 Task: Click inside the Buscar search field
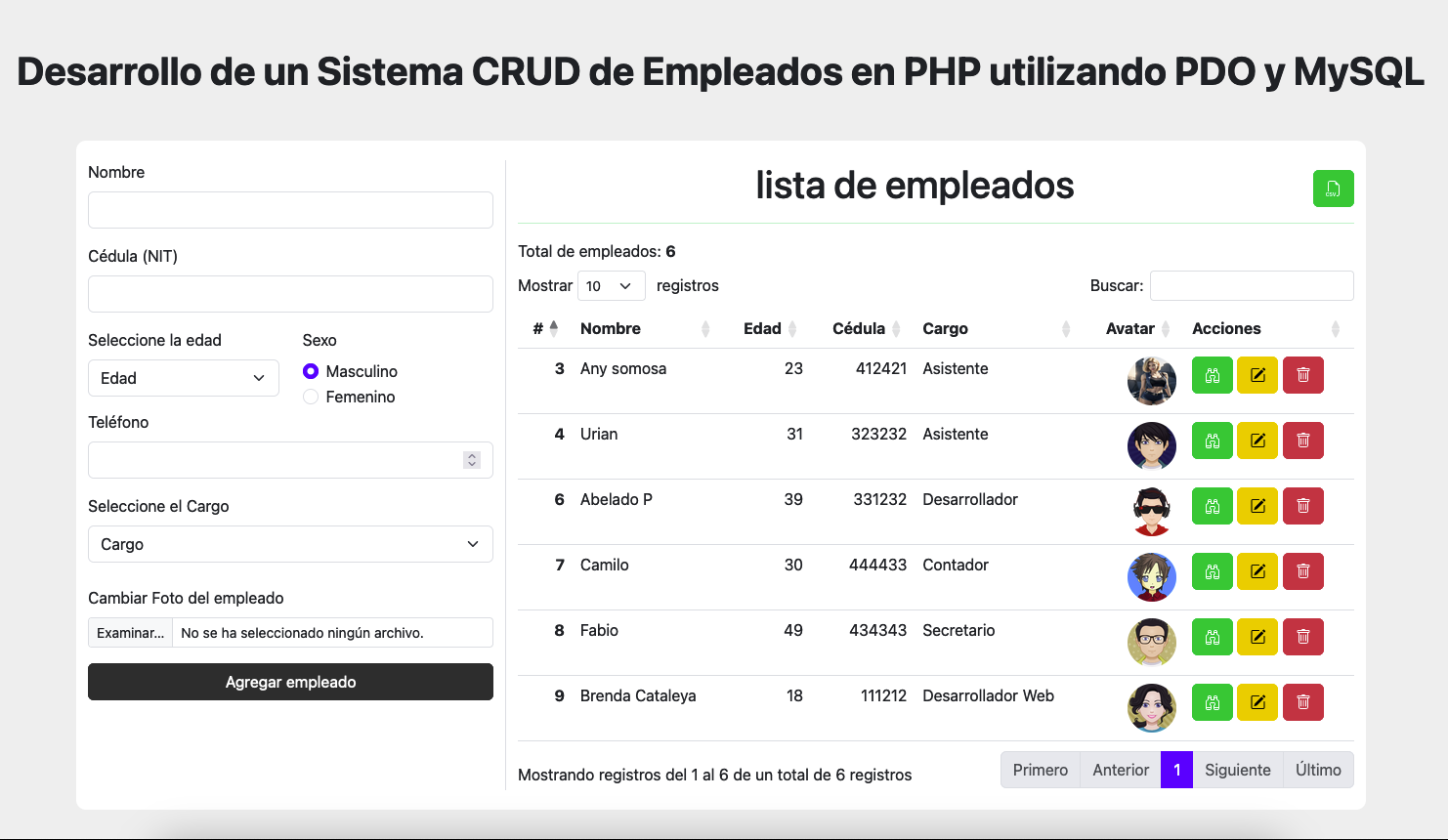[x=1252, y=285]
